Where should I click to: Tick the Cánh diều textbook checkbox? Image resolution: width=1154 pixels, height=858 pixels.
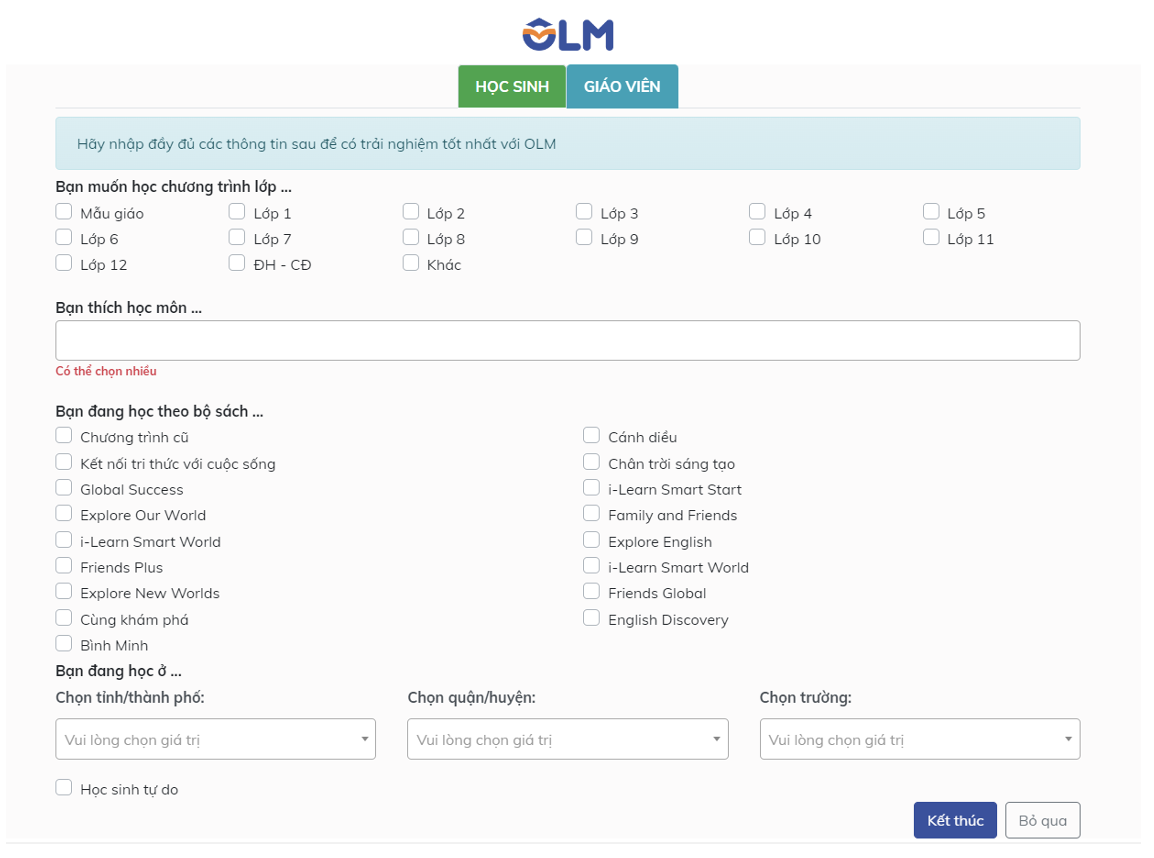tap(591, 436)
